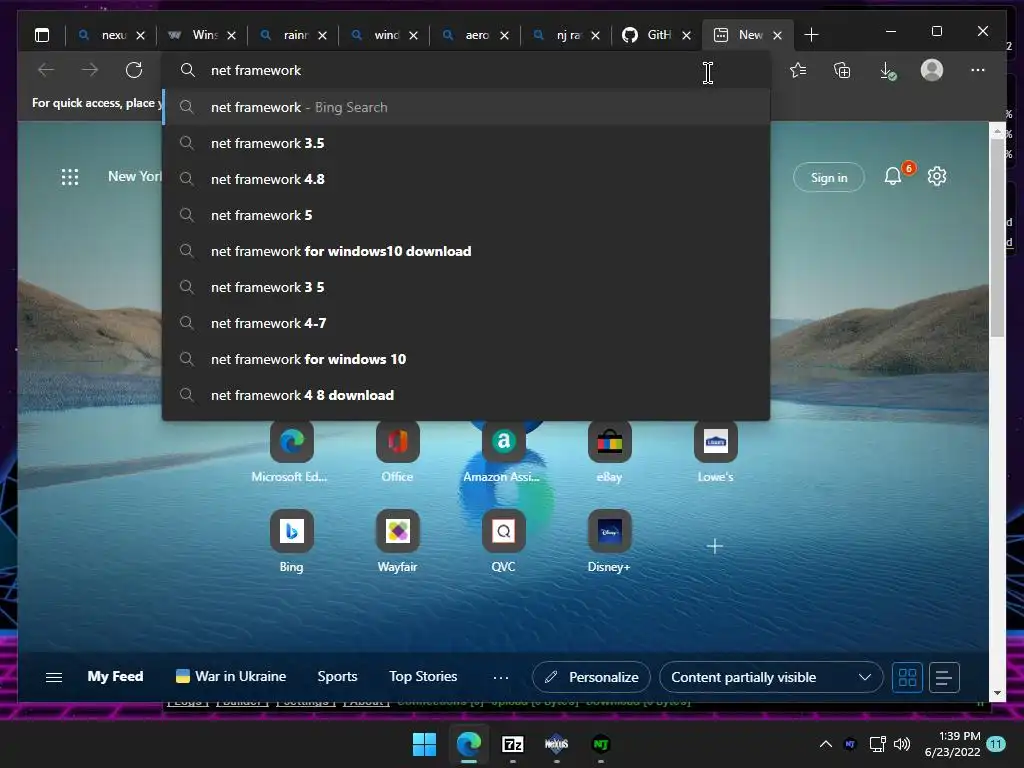Click the page vertical scrollbar thumb
Image resolution: width=1024 pixels, height=768 pixels.
coord(997,238)
